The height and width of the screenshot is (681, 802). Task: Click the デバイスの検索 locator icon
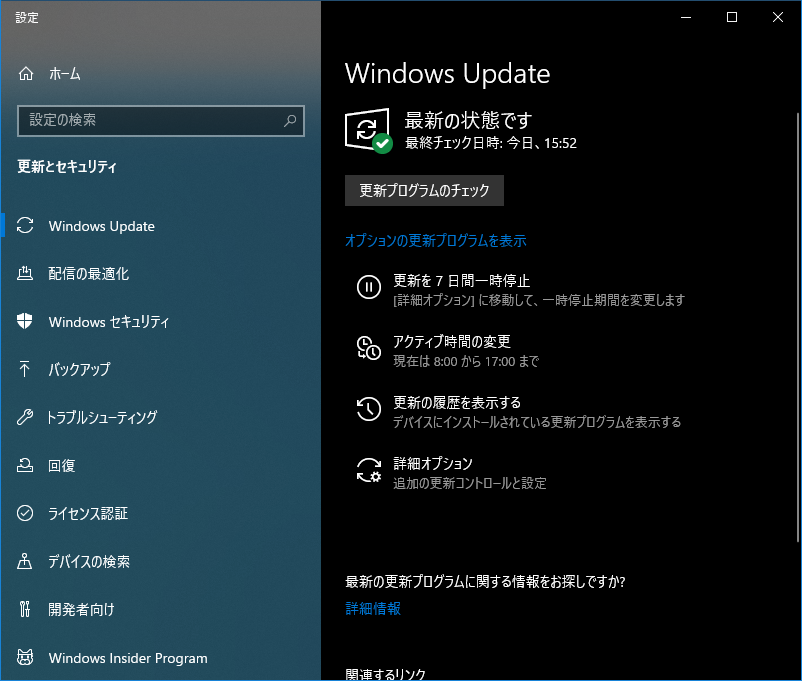coord(25,561)
